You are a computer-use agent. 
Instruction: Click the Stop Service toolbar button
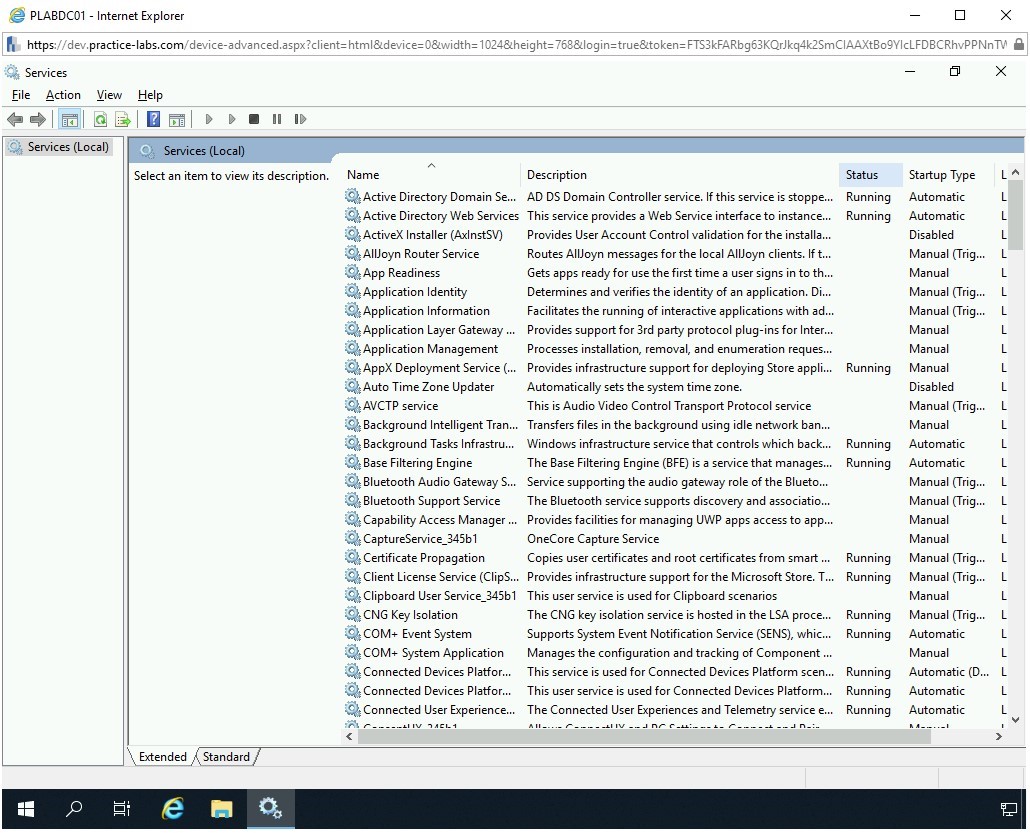pos(254,119)
